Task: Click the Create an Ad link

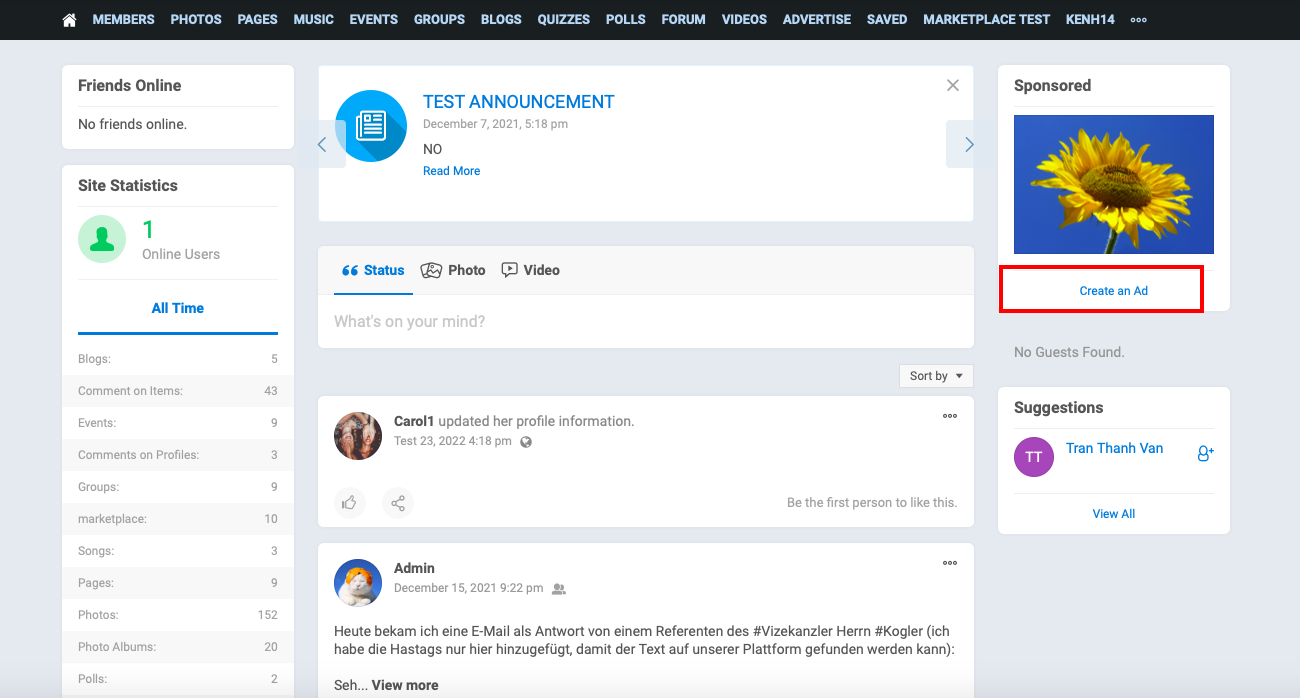Action: click(1114, 291)
